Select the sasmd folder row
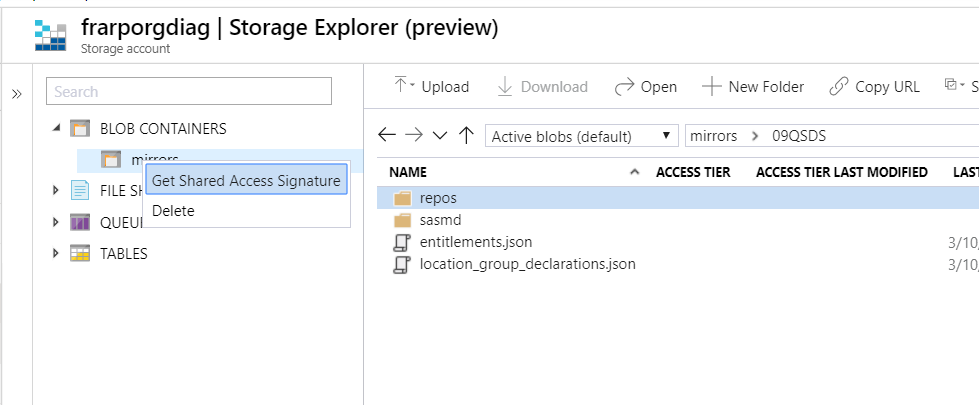Screen dimensions: 979x405 point(440,220)
